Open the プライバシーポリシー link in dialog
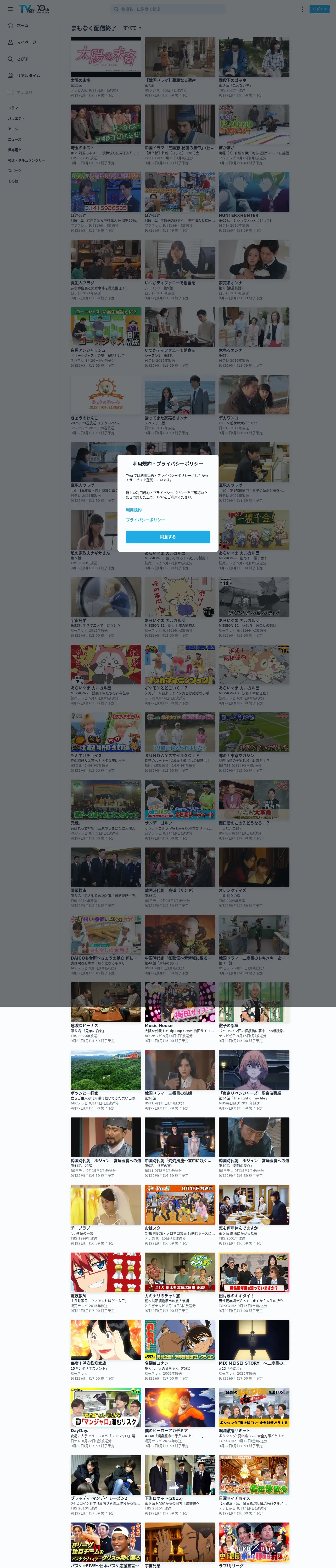Viewport: 336px width, 1568px height. [145, 520]
